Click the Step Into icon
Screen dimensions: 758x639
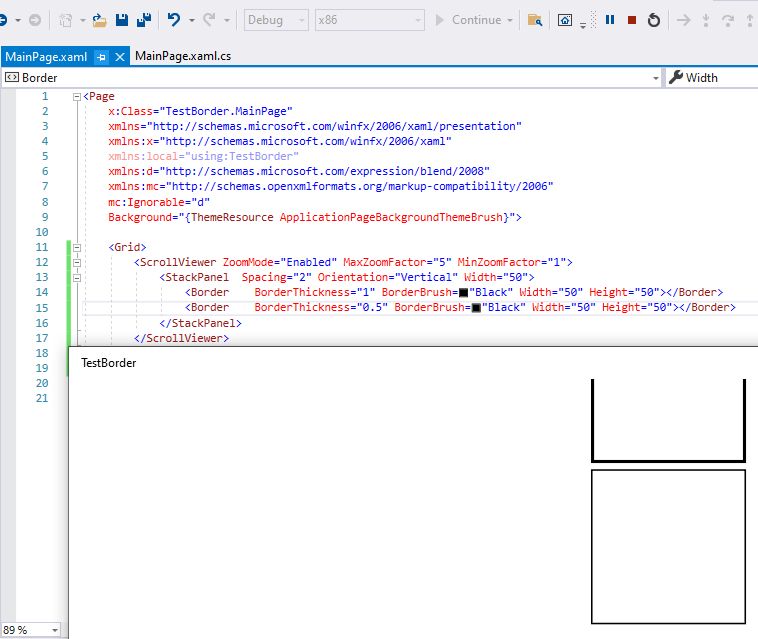[706, 20]
